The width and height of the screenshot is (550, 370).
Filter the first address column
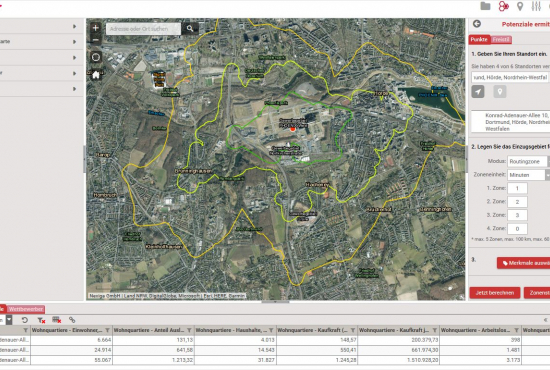26,330
